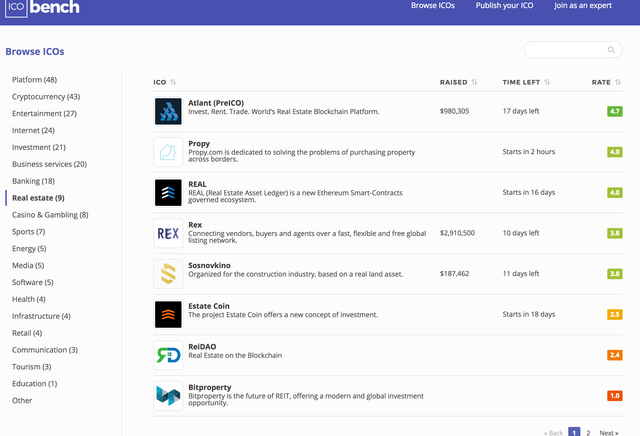Image resolution: width=640 pixels, height=436 pixels.
Task: Open the REAL title link
Action: pos(197,184)
